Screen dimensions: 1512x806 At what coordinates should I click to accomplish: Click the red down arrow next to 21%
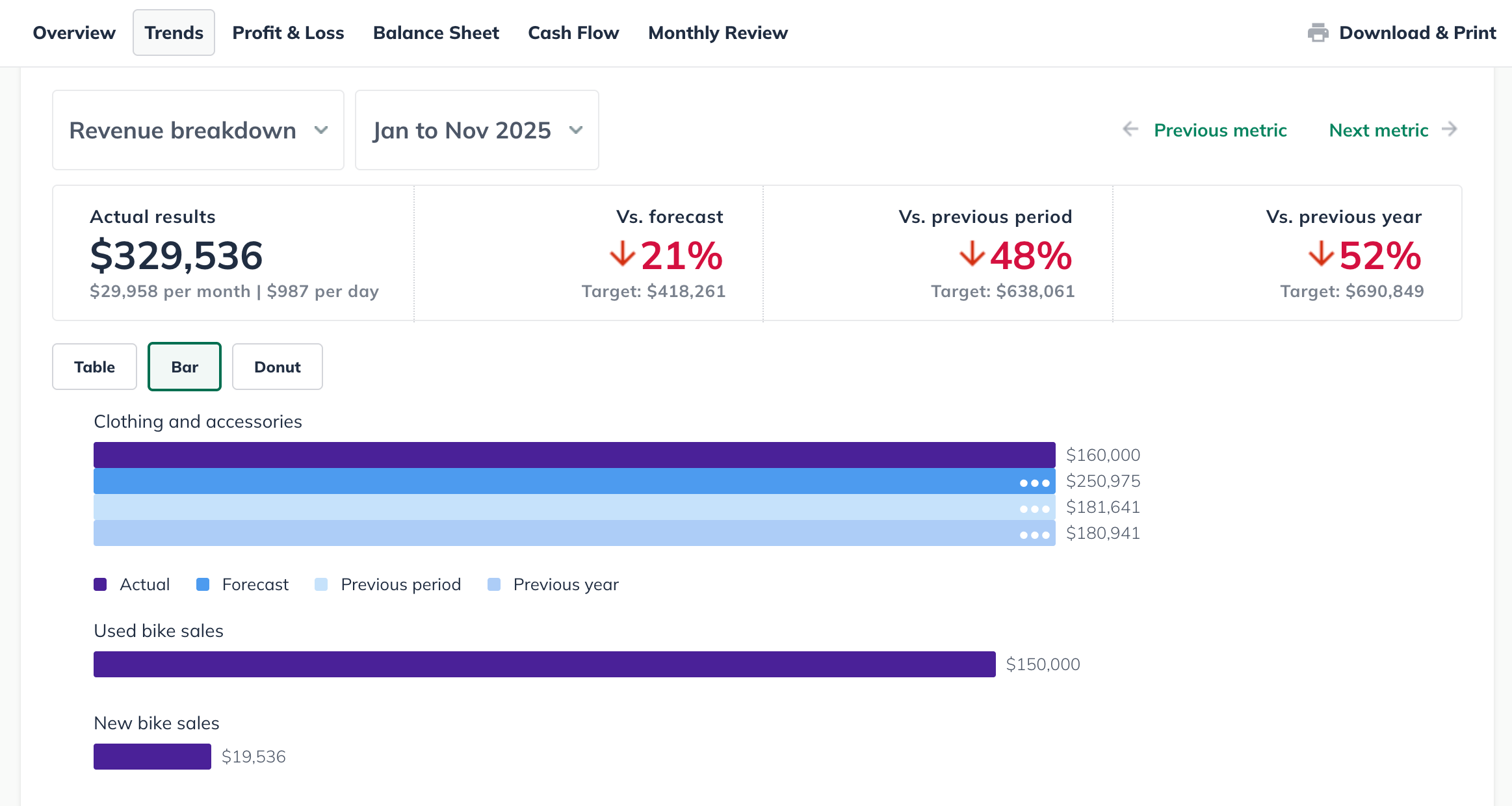pyautogui.click(x=622, y=255)
